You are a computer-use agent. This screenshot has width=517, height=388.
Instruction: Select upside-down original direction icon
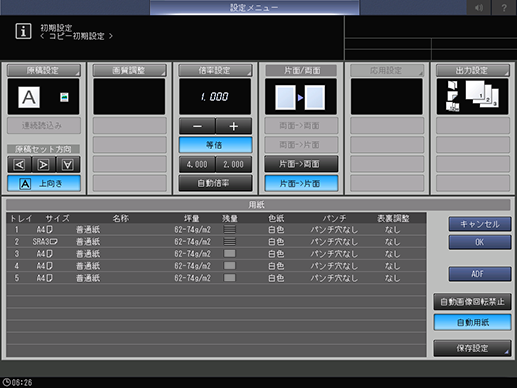pos(68,165)
